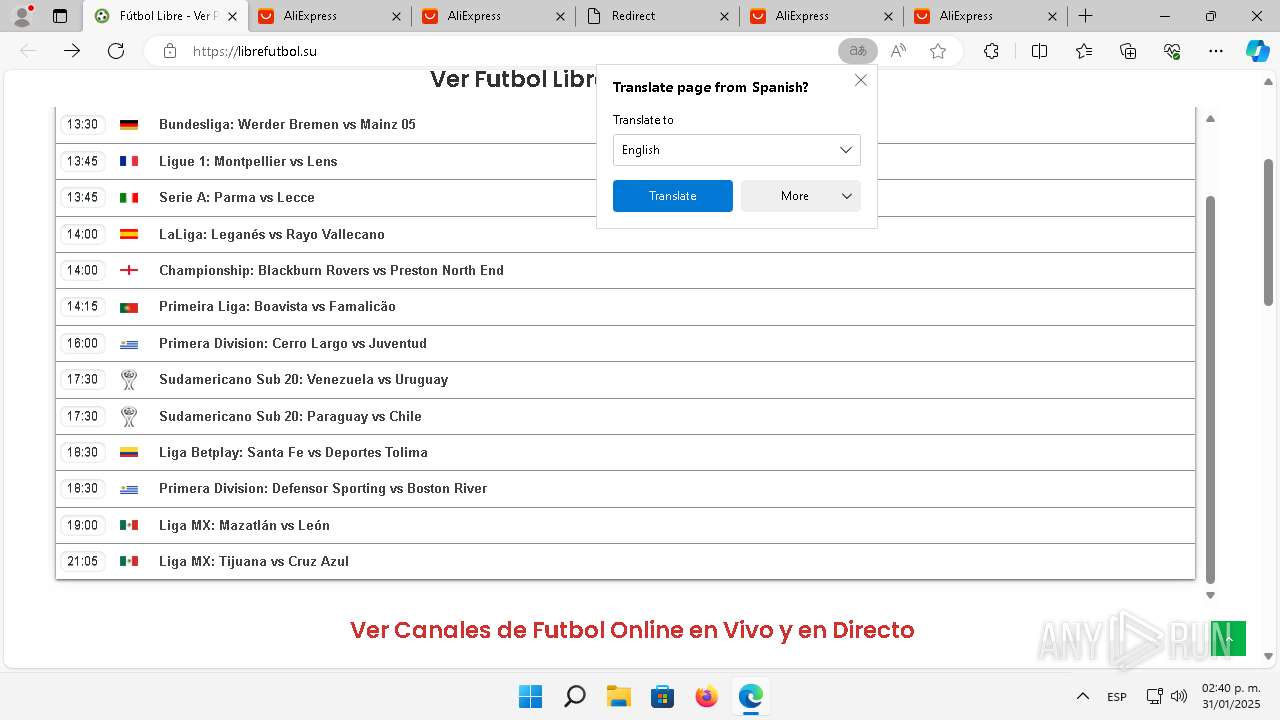Screen dimensions: 1280x720
Task: Close the Redirect tab
Action: 724,16
